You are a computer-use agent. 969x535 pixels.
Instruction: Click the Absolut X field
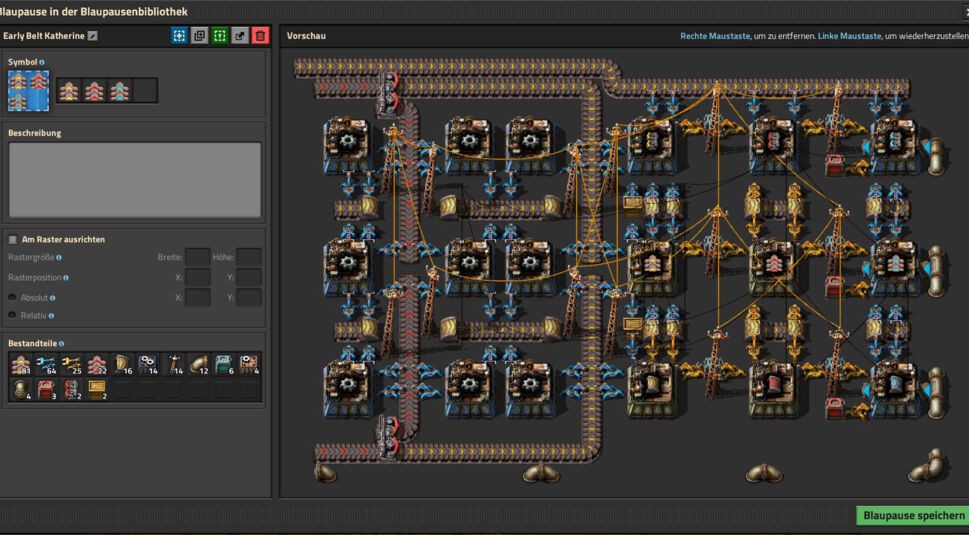tap(197, 298)
